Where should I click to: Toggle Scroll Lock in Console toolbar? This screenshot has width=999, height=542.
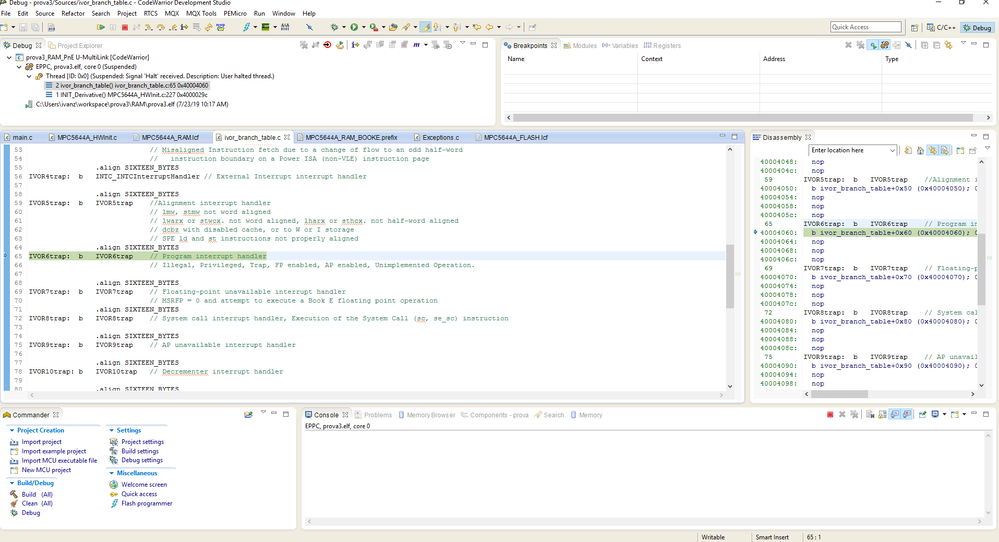(881, 414)
